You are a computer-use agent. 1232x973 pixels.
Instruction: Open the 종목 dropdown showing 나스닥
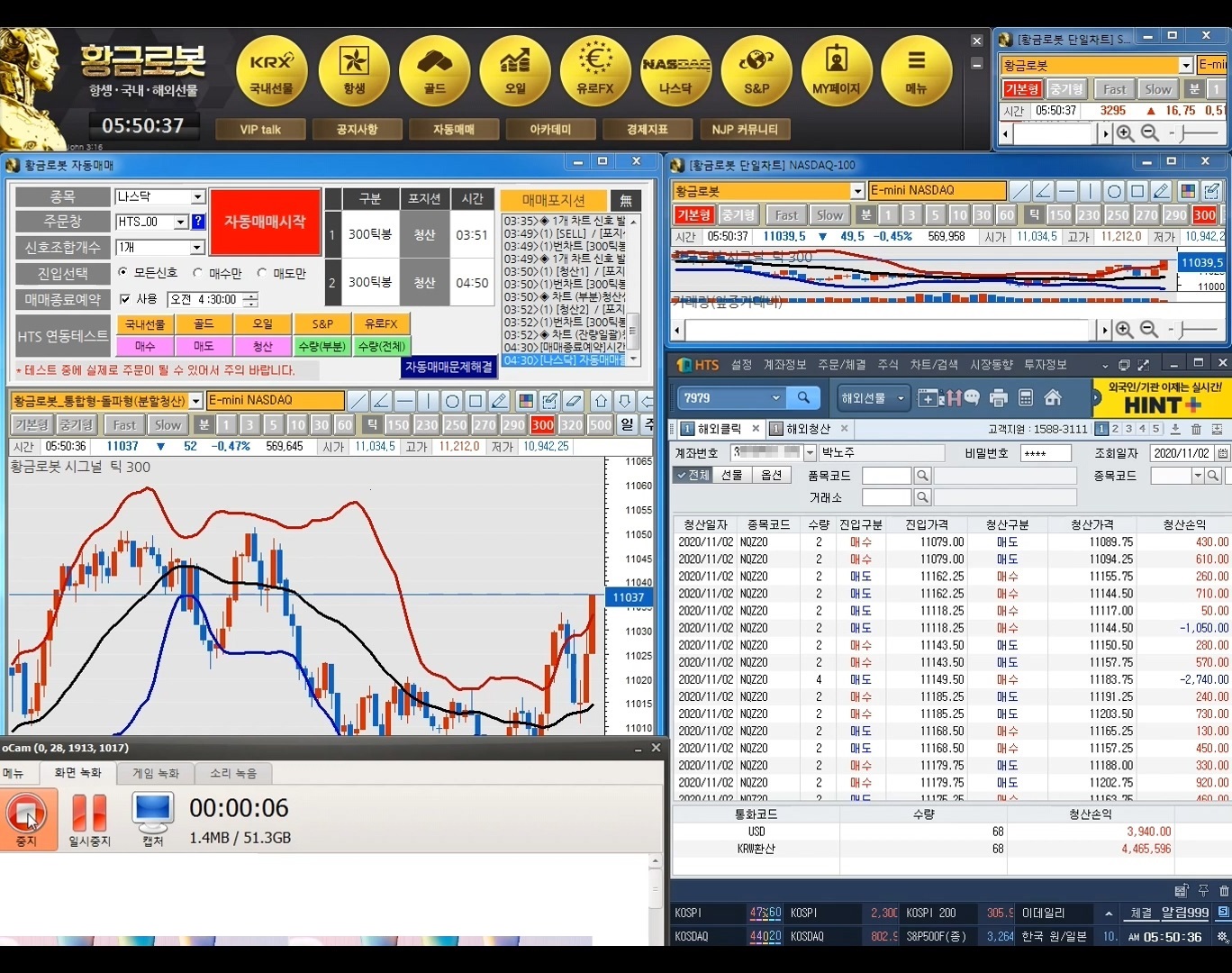198,196
